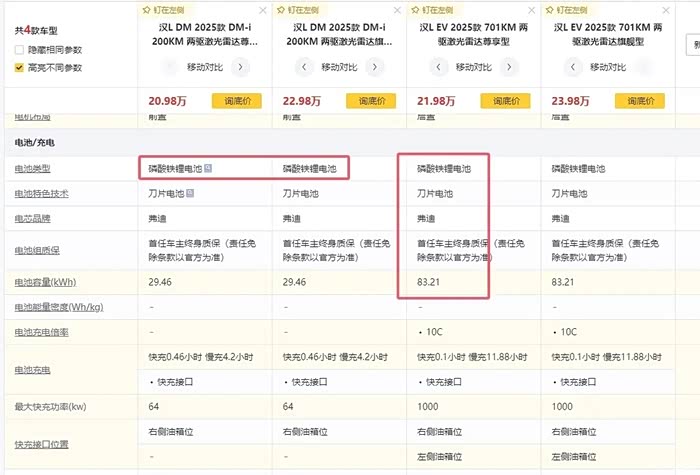Screen dimensions: 700x475
Task: Select the 22.98万 price text
Action: 302,101
